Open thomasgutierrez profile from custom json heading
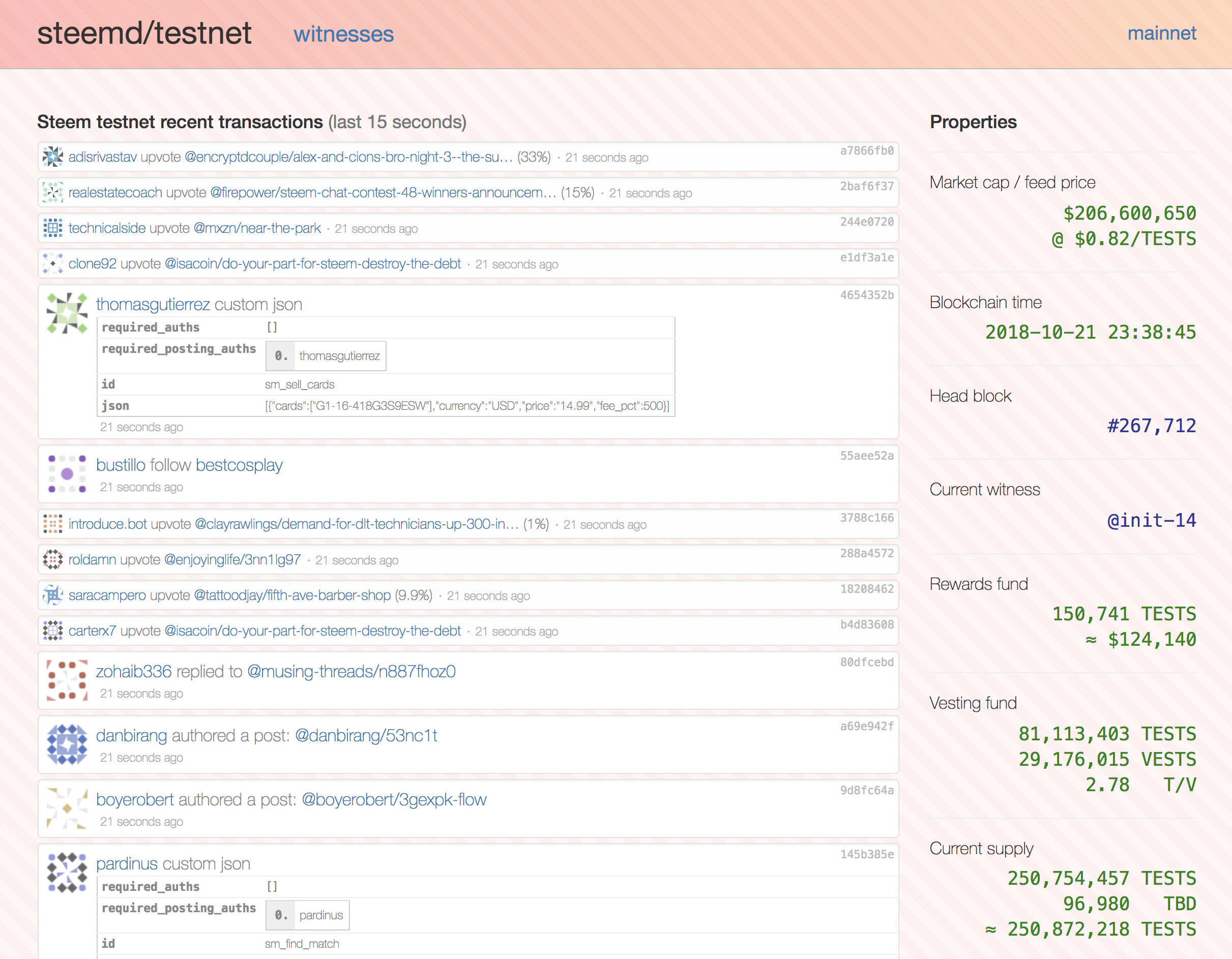 (x=153, y=305)
